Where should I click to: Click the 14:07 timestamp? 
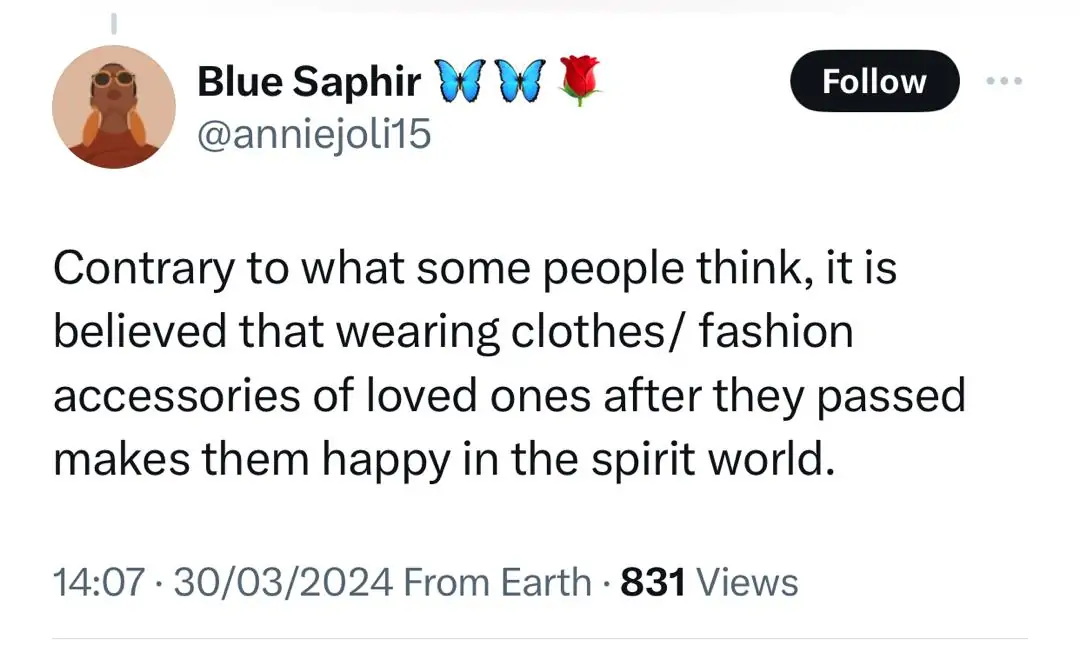pos(99,582)
